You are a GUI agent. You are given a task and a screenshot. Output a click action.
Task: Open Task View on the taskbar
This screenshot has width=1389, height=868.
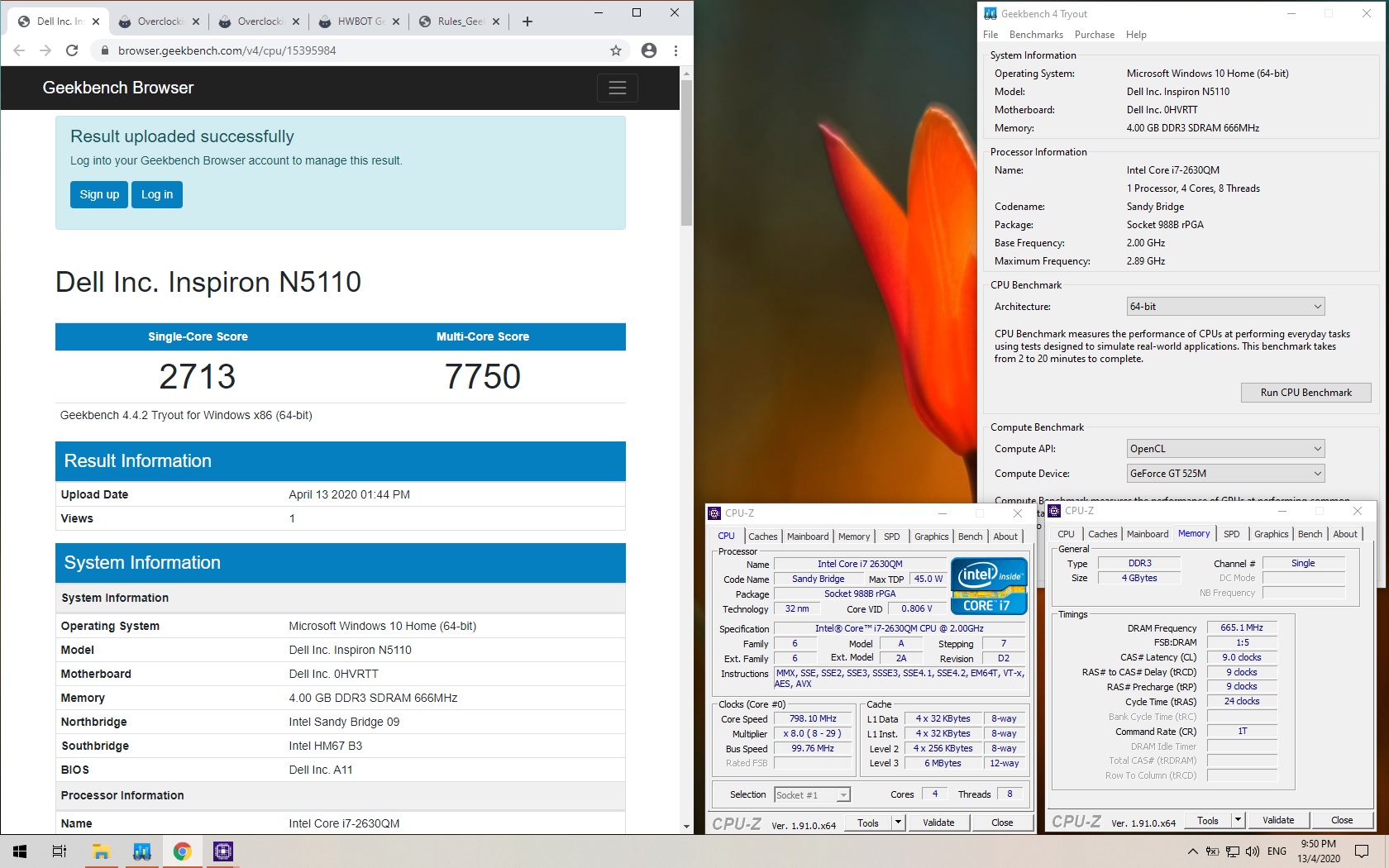point(60,851)
